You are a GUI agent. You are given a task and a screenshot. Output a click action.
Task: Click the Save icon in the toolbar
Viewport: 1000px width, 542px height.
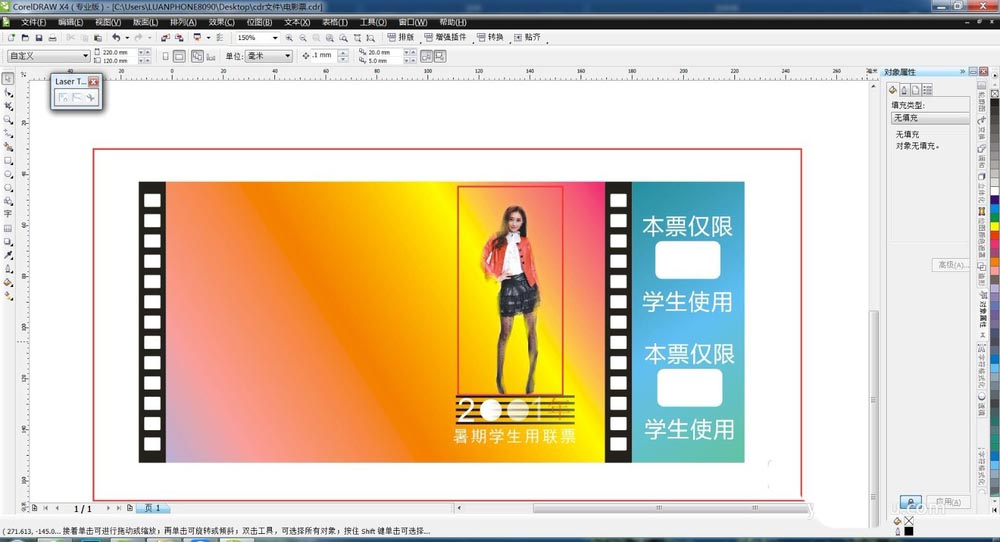tap(38, 38)
